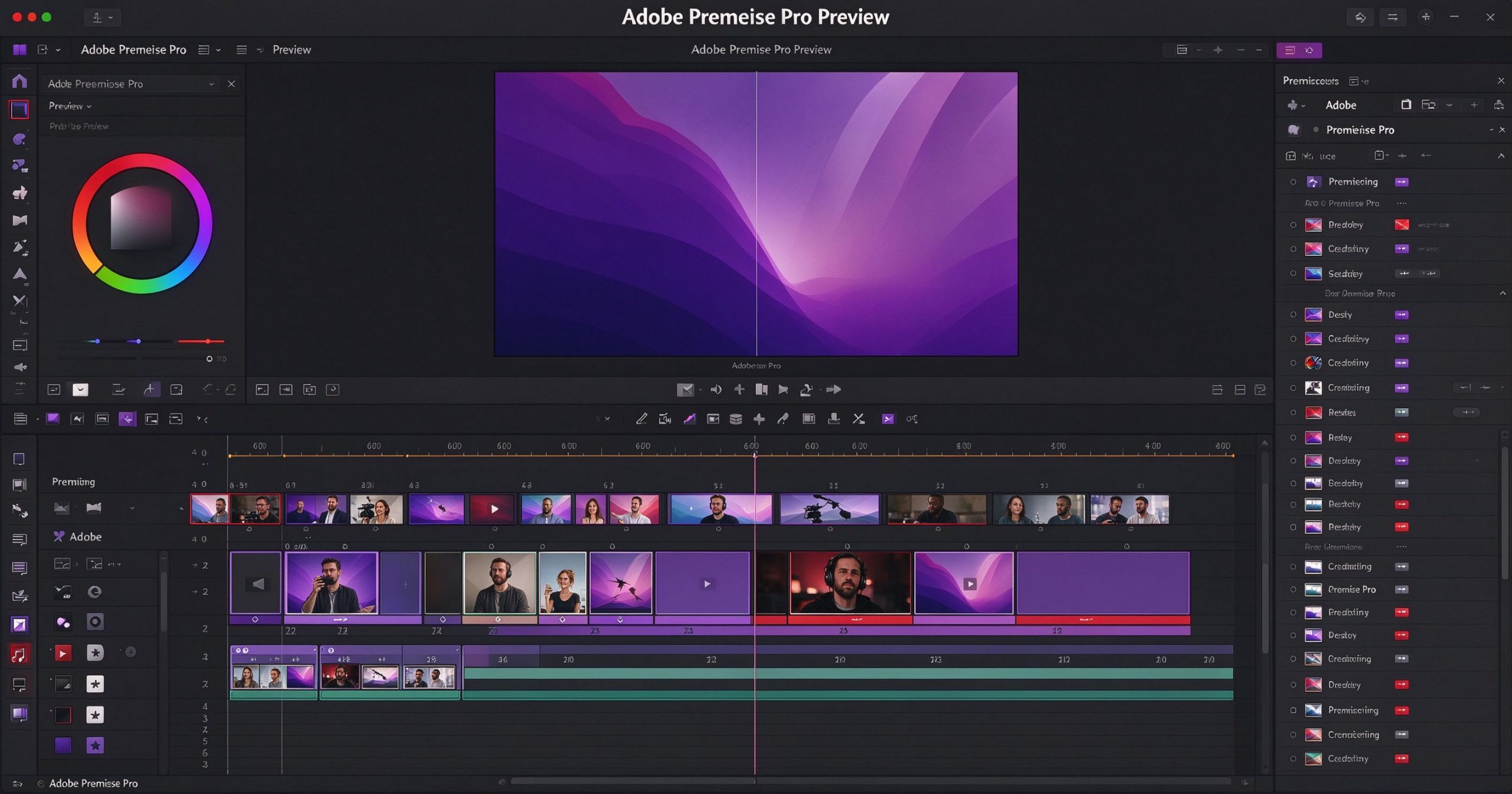Select the bowtie transition tool in left sidebar
Screen dimensions: 1512x794
coord(19,220)
